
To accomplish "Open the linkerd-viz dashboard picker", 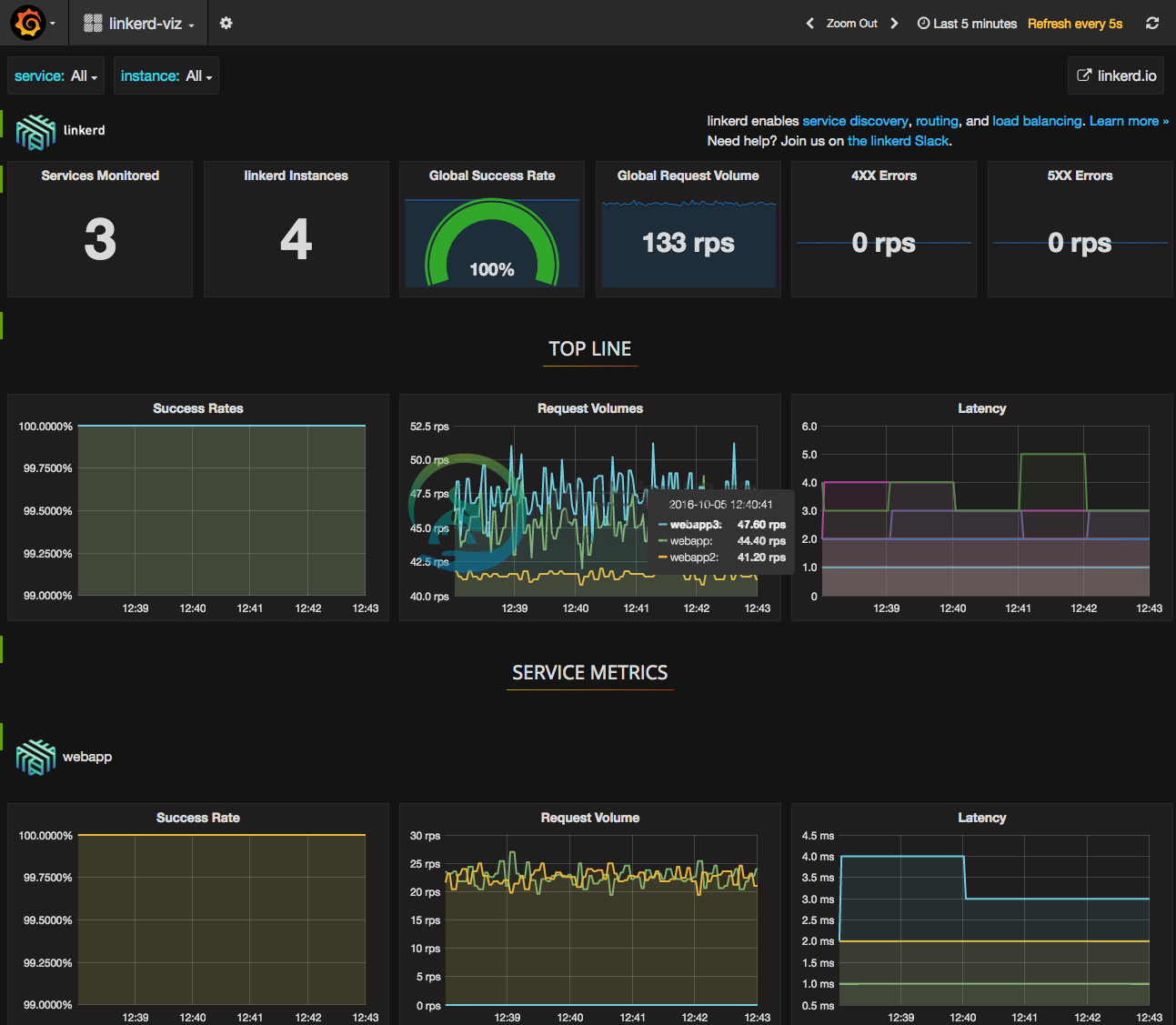I will point(139,24).
